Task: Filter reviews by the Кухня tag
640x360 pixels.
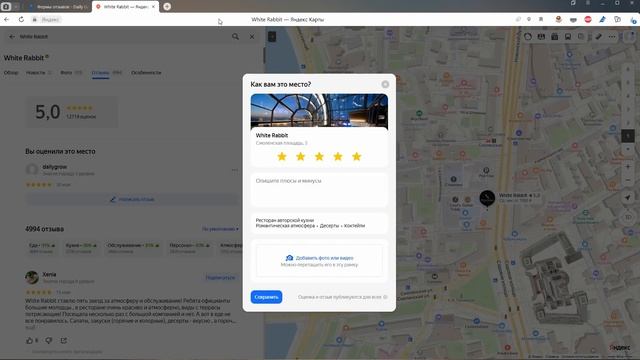Action: [x=81, y=248]
